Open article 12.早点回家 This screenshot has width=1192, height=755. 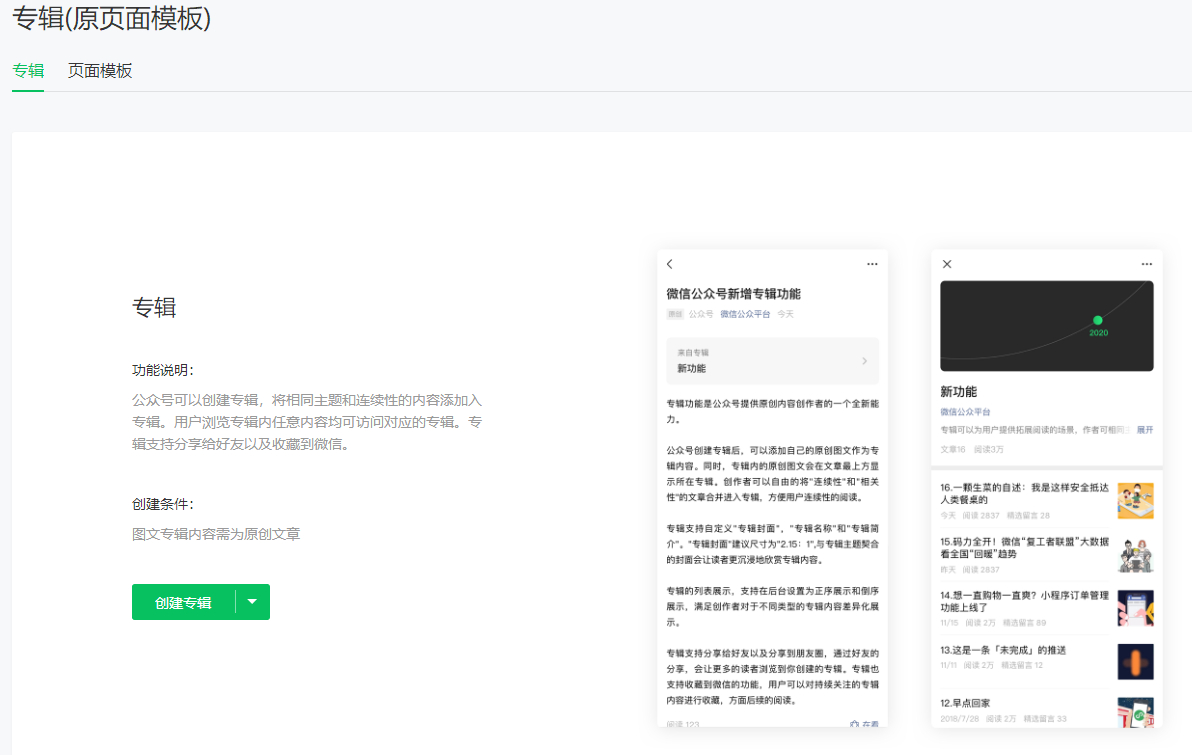click(x=965, y=703)
